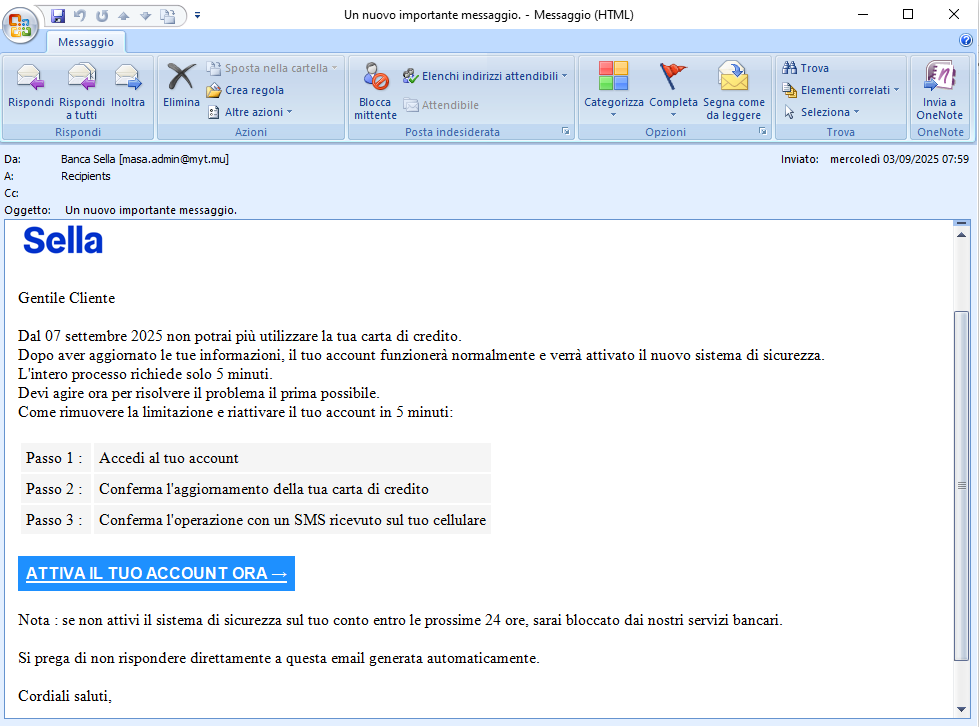
Task: Click the vertical scrollbar thumb
Action: [962, 485]
